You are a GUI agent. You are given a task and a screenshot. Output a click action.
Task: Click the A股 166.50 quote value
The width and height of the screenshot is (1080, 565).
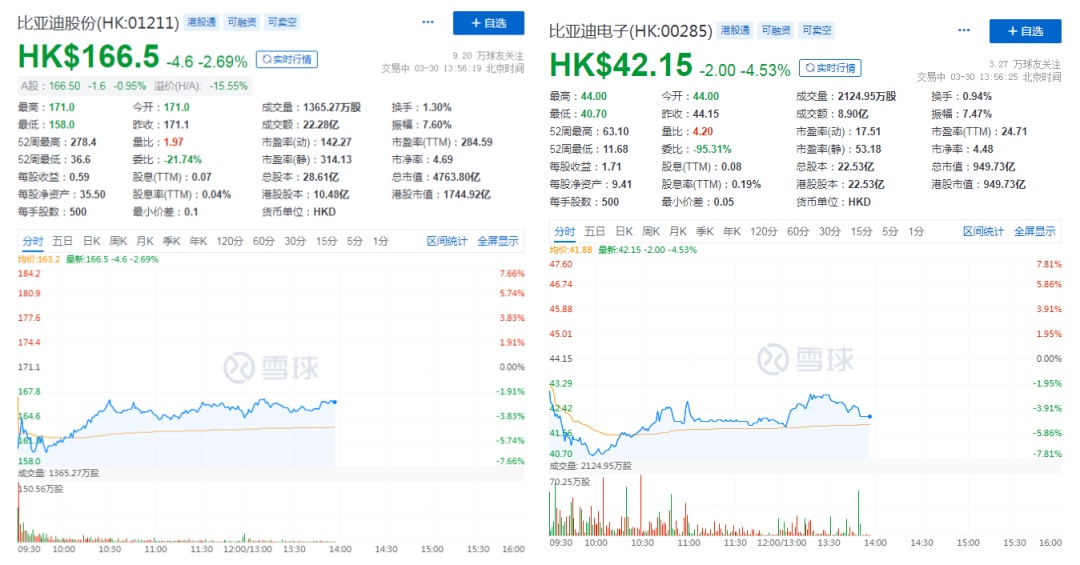point(64,86)
